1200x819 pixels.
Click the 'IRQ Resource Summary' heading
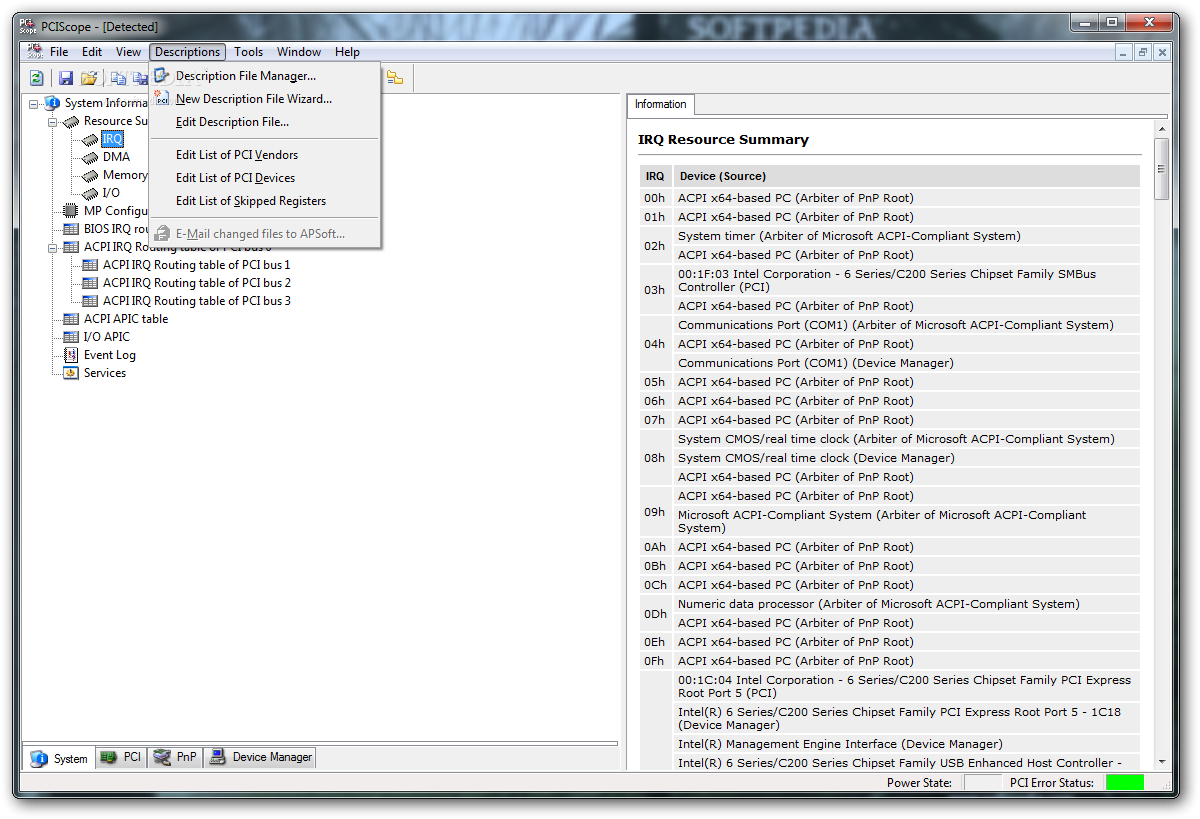click(x=723, y=140)
